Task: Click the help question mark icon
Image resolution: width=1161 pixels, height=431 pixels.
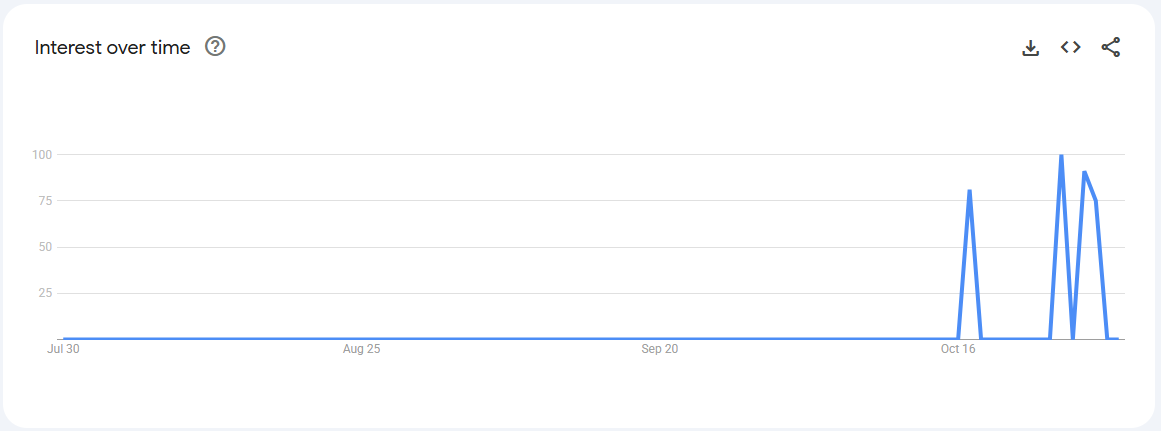Action: 215,46
